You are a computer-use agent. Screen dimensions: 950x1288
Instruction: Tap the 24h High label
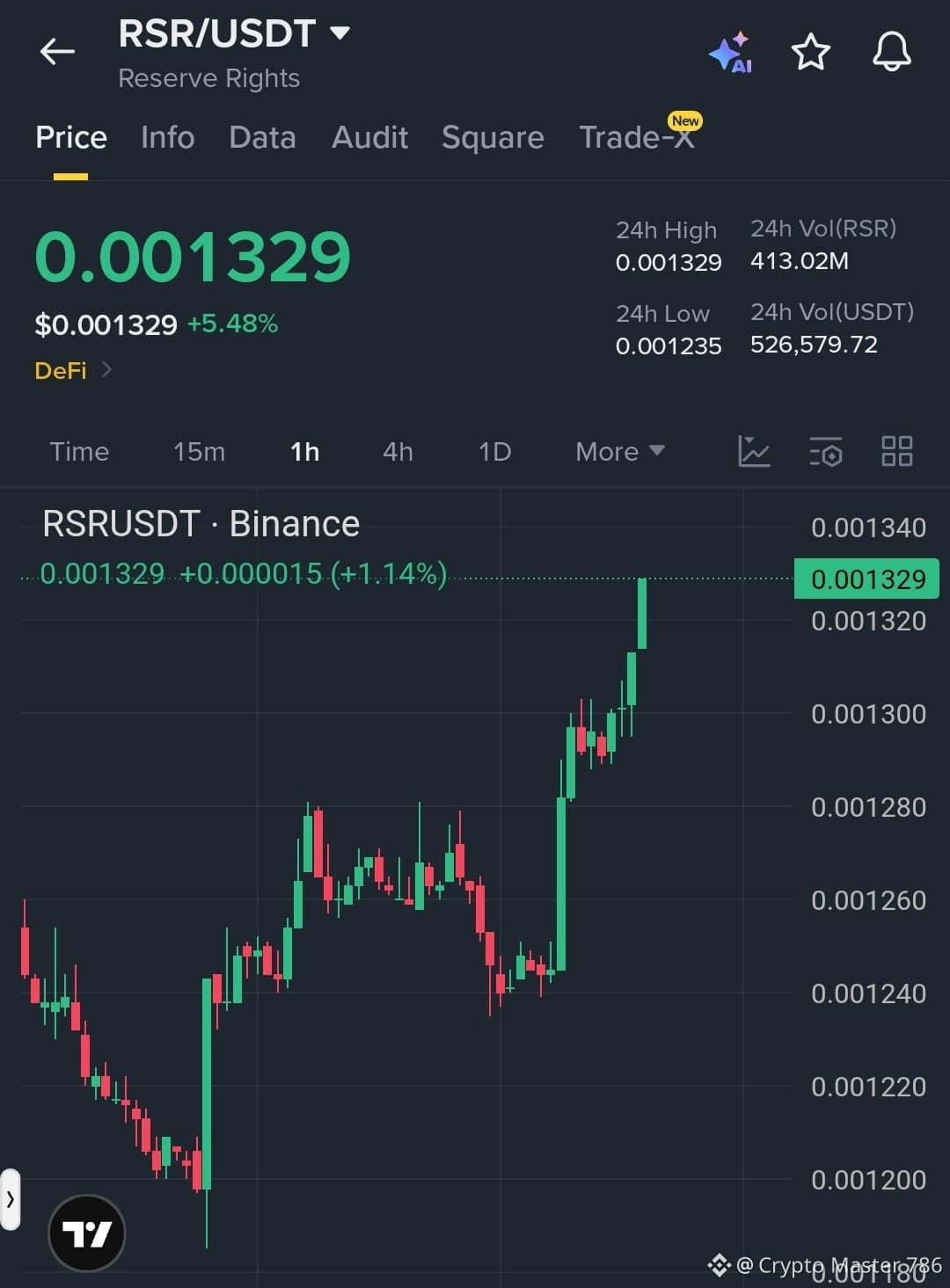pyautogui.click(x=666, y=229)
